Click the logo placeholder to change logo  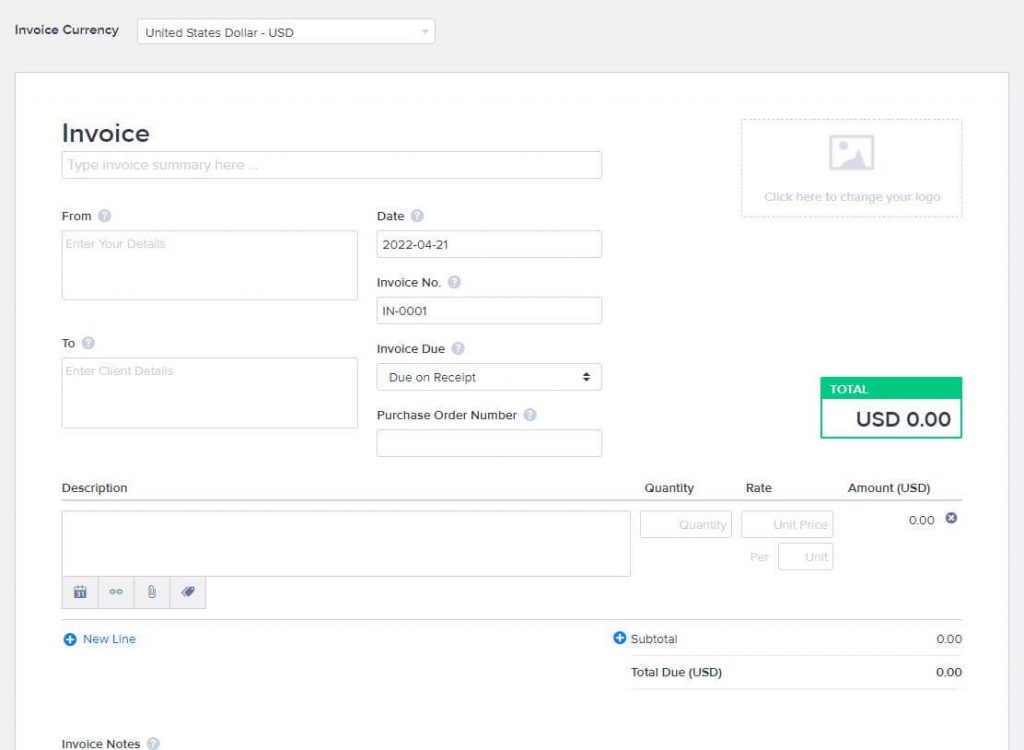[851, 168]
